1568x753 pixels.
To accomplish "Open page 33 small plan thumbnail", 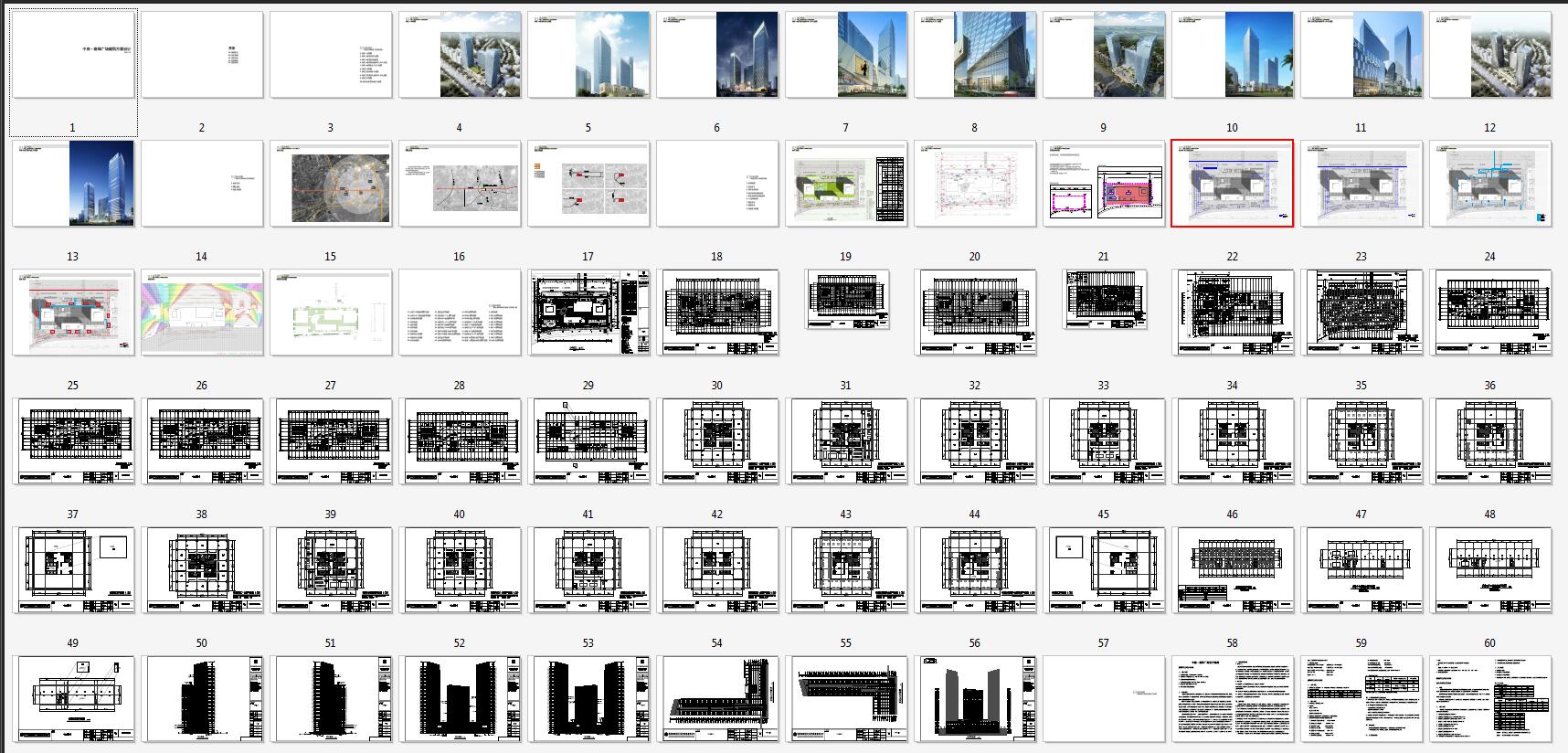I will [x=1104, y=300].
